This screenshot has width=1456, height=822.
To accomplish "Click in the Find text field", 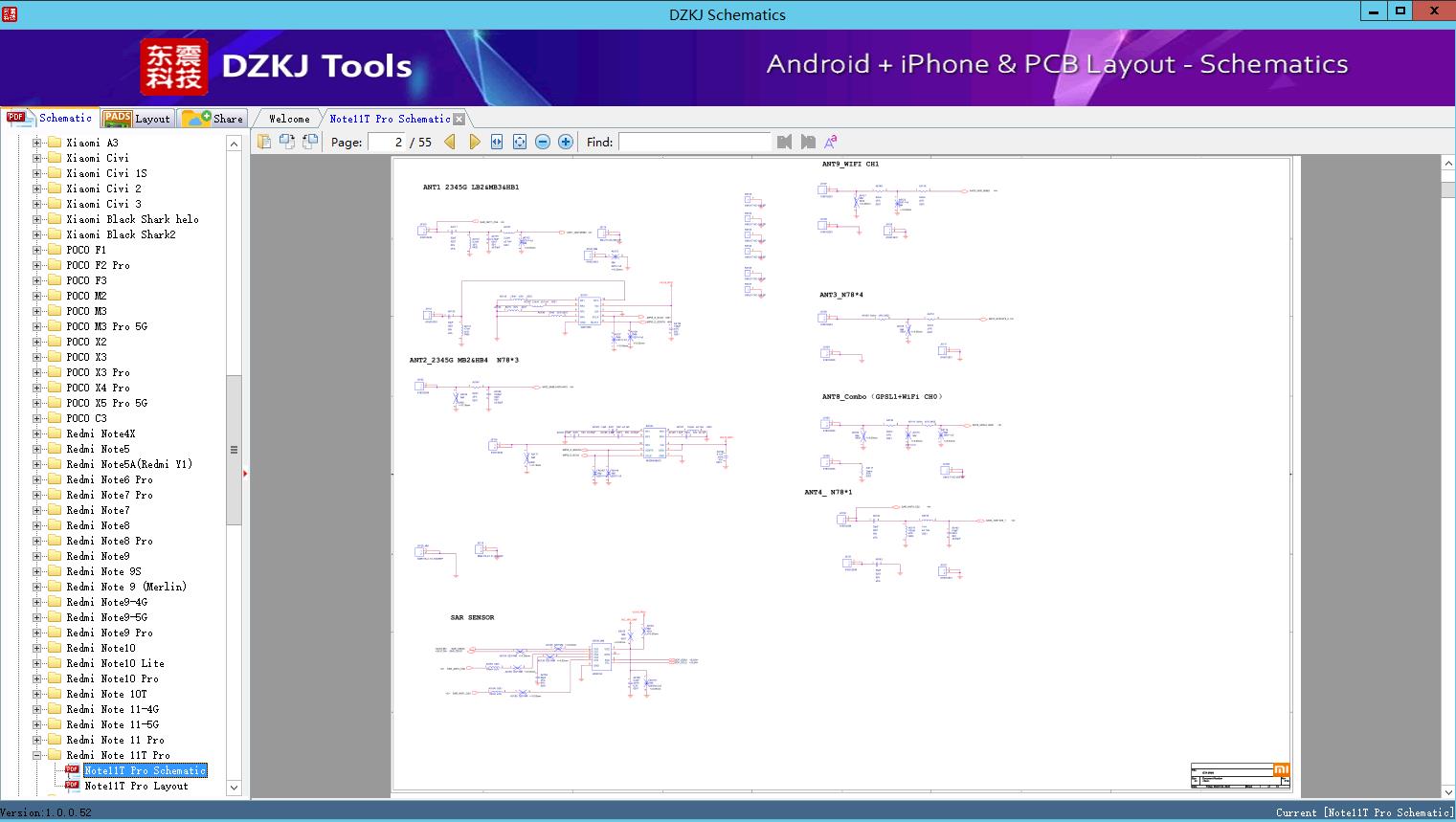I will click(x=694, y=142).
